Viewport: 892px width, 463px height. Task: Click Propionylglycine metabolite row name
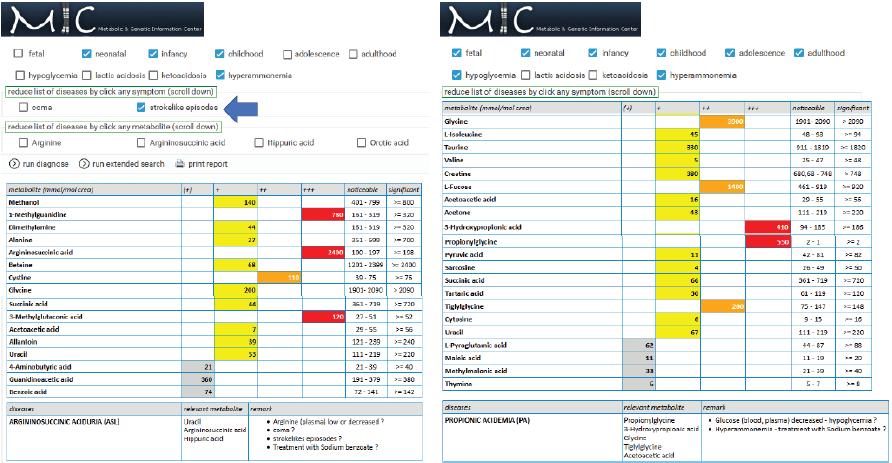[x=470, y=242]
